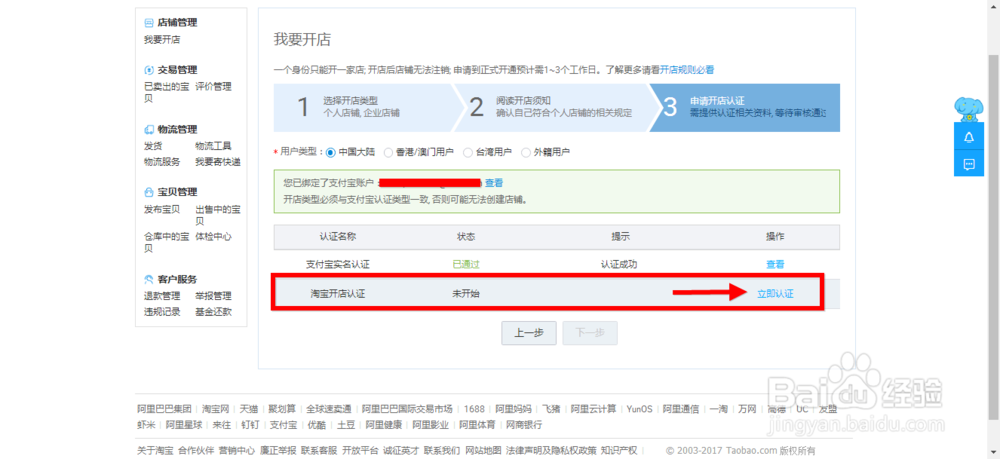Go to step 3 申请开店认证

point(746,107)
